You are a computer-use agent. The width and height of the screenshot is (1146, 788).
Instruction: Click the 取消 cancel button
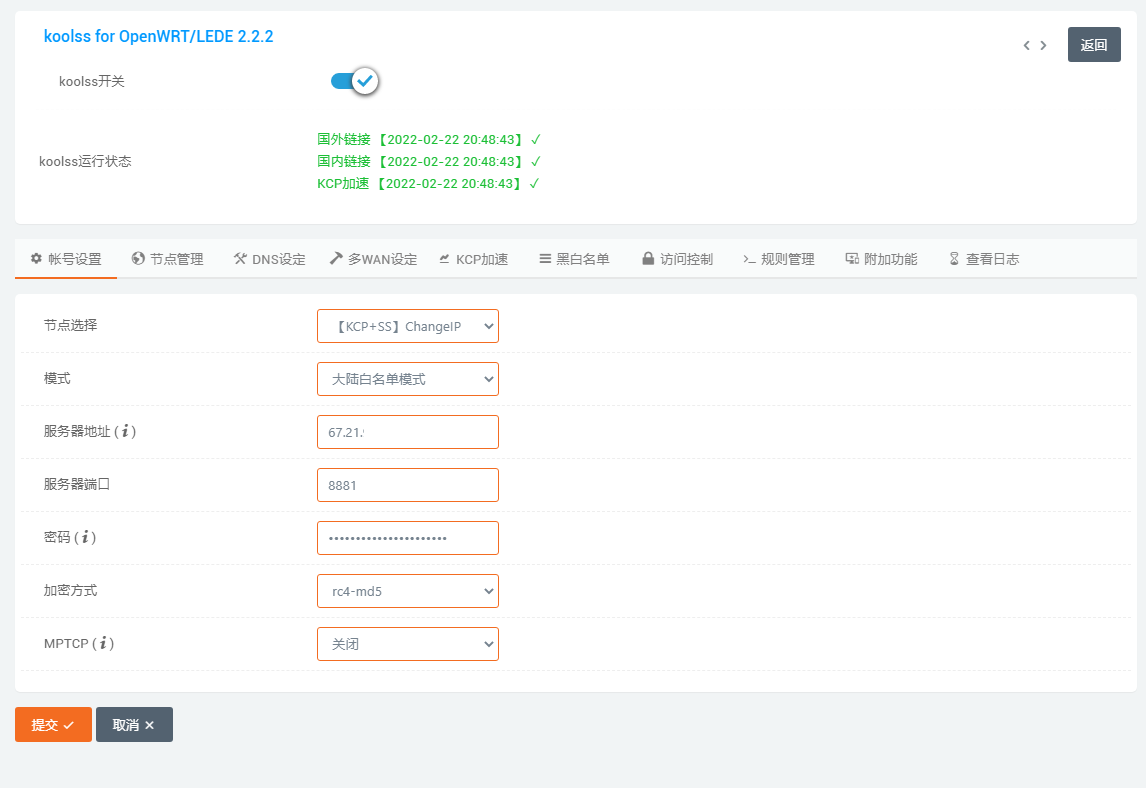(x=134, y=724)
